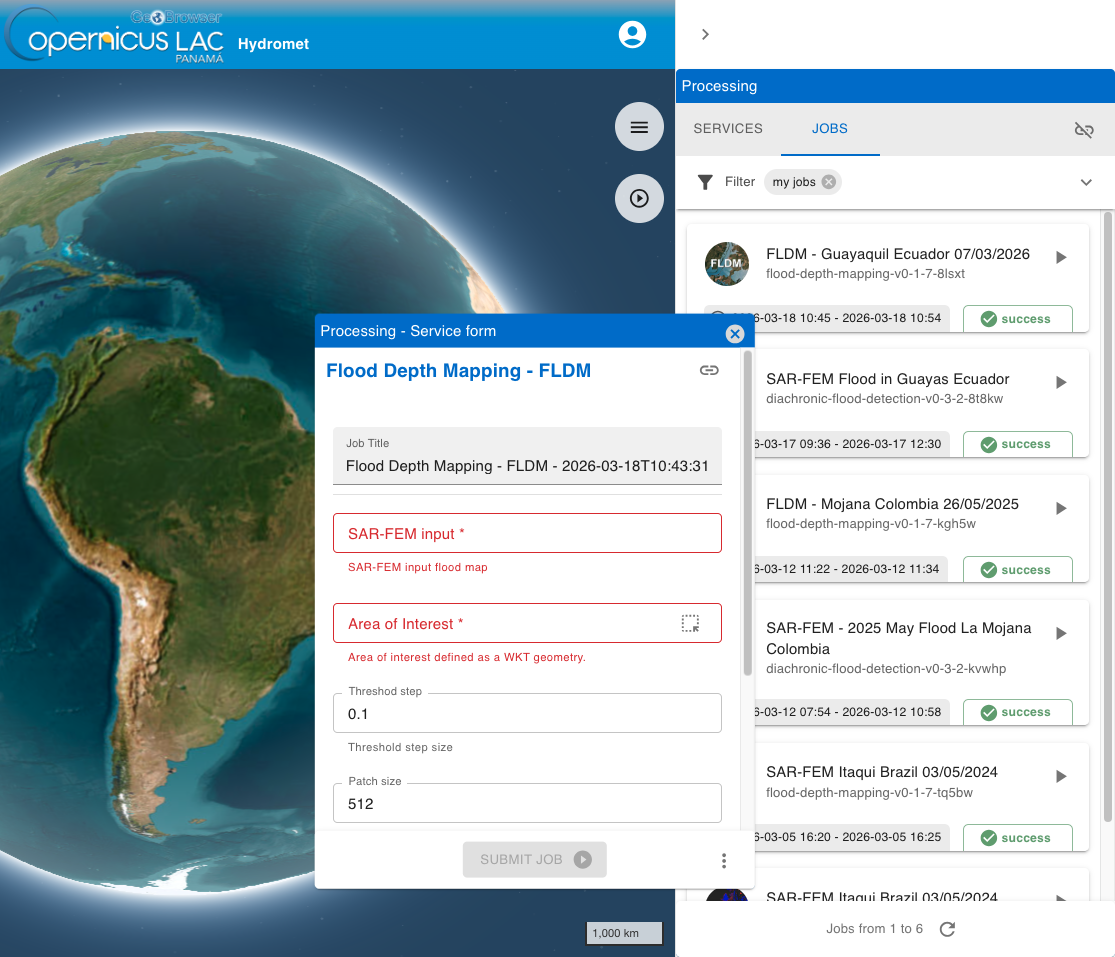Viewport: 1115px width, 957px height.
Task: Draw area of interest with selection icon
Action: click(x=690, y=624)
